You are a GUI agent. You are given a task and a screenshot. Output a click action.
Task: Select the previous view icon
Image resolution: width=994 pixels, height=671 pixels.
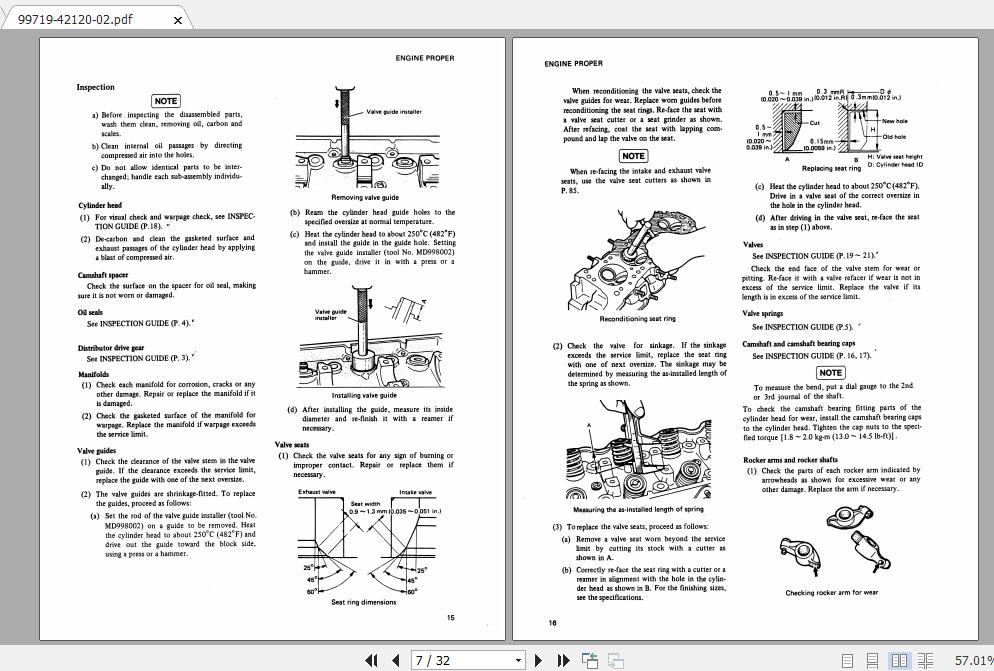[588, 659]
